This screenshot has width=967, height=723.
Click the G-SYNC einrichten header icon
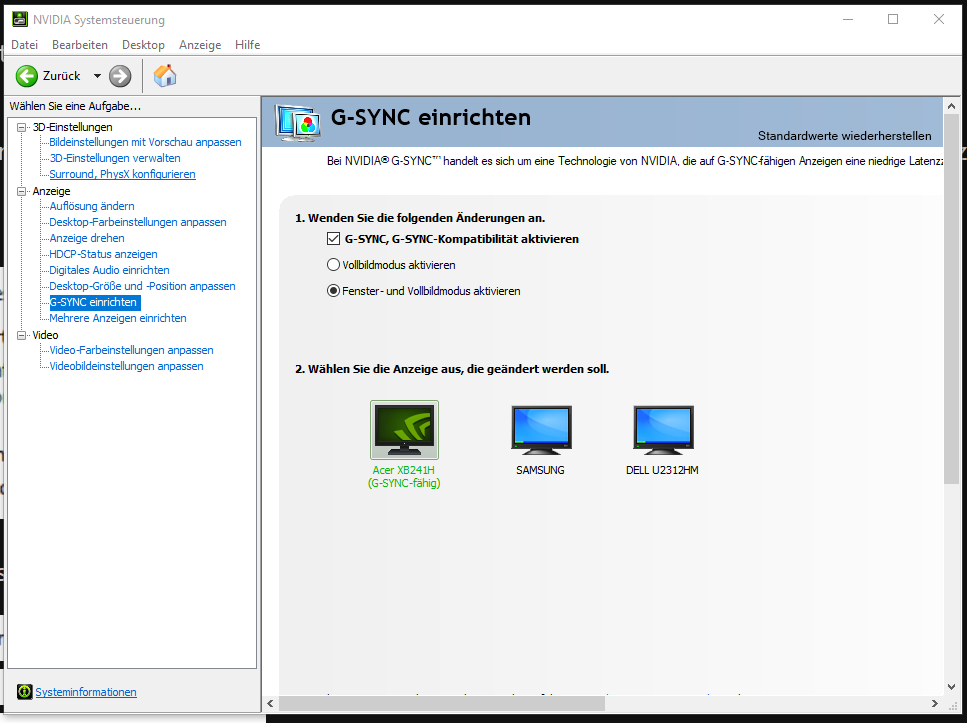[x=298, y=122]
